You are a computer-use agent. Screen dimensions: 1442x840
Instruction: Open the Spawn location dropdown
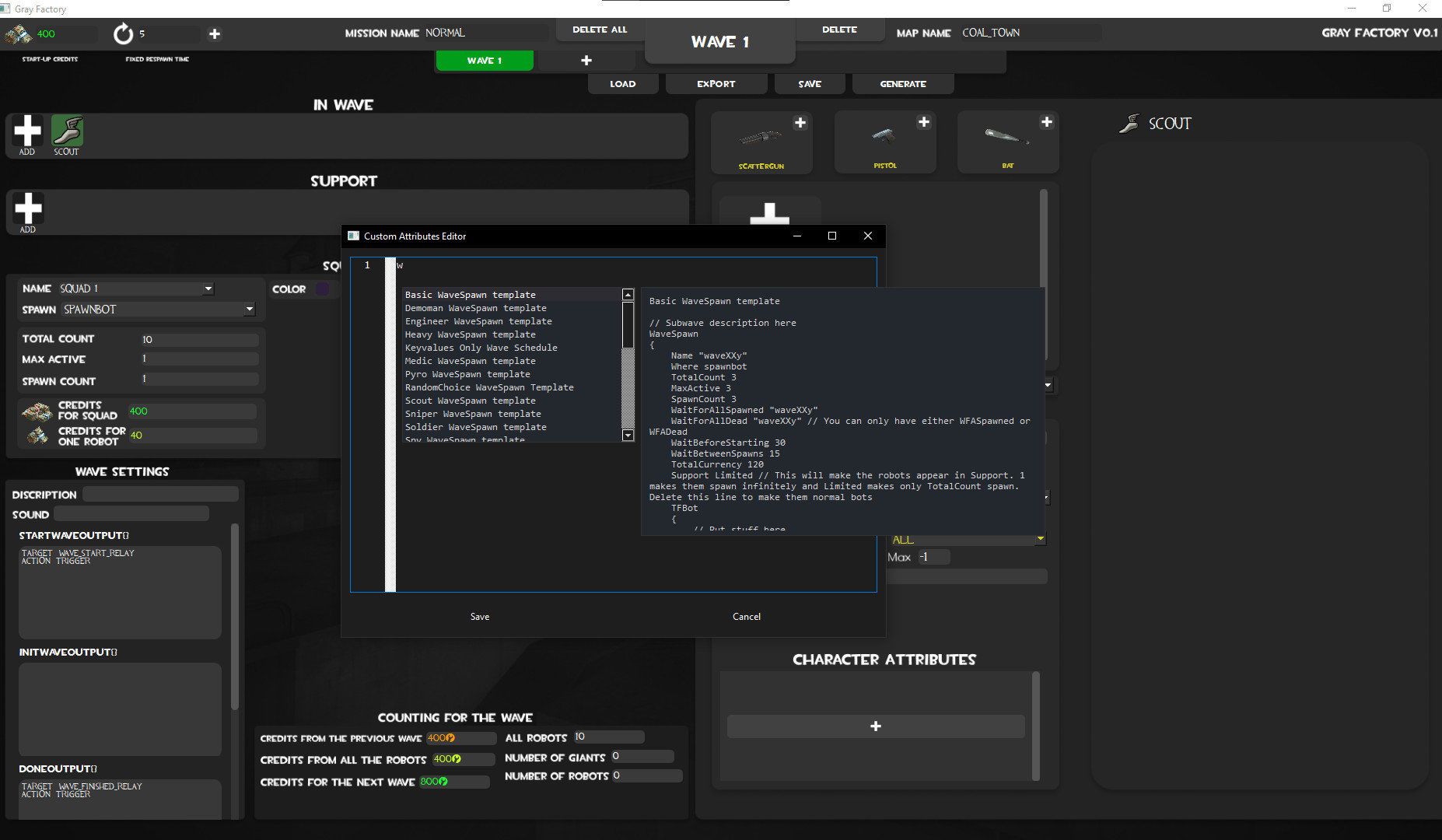[x=249, y=310]
